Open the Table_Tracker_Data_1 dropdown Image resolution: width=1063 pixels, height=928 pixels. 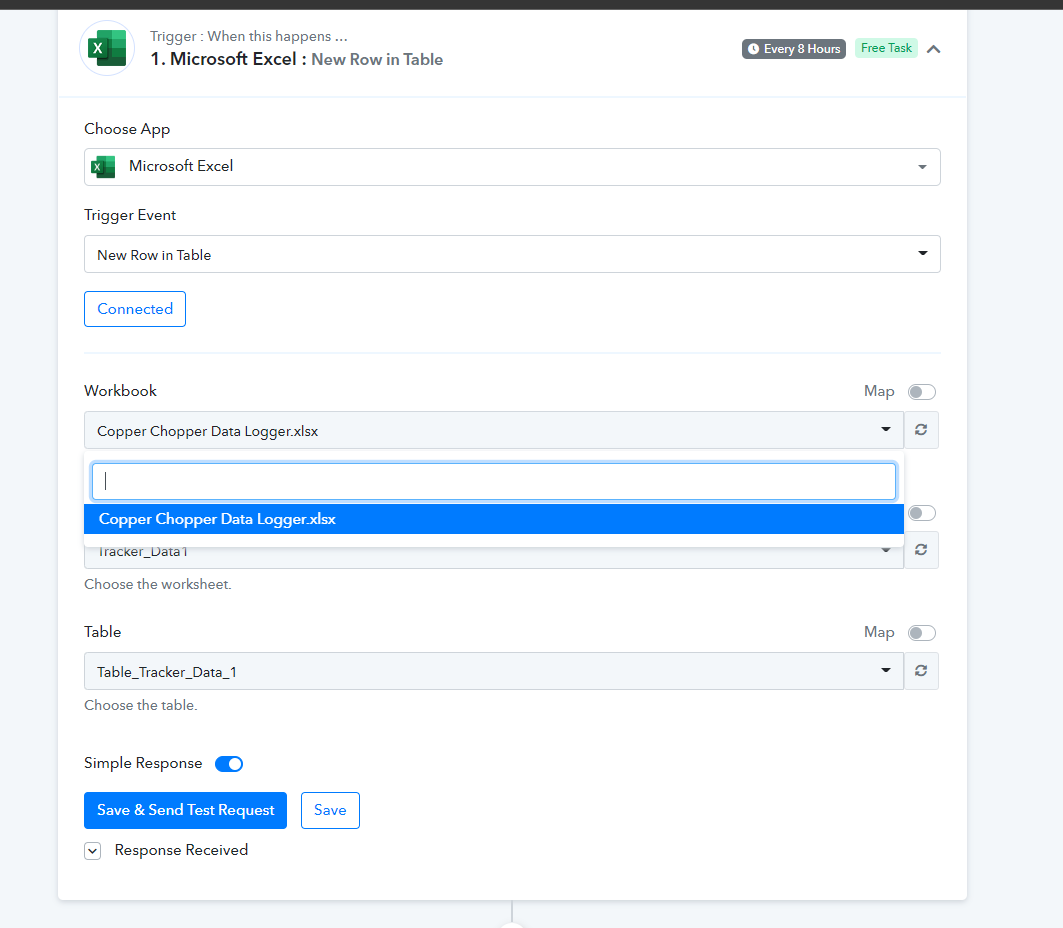pyautogui.click(x=494, y=671)
